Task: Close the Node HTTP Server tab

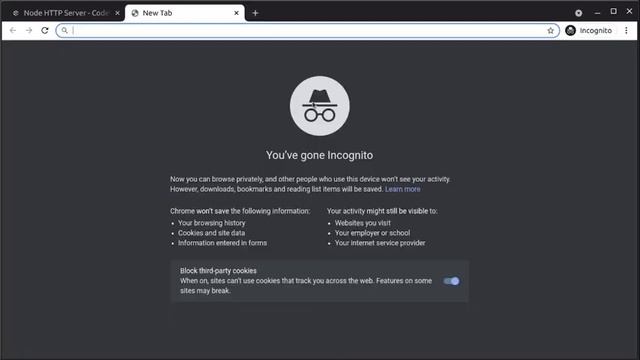Action: pos(117,13)
